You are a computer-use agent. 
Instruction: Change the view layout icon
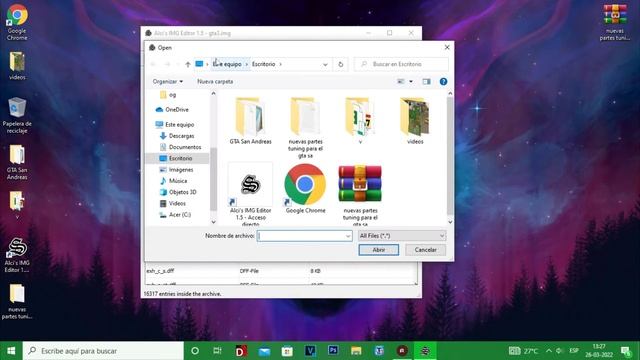[401, 82]
